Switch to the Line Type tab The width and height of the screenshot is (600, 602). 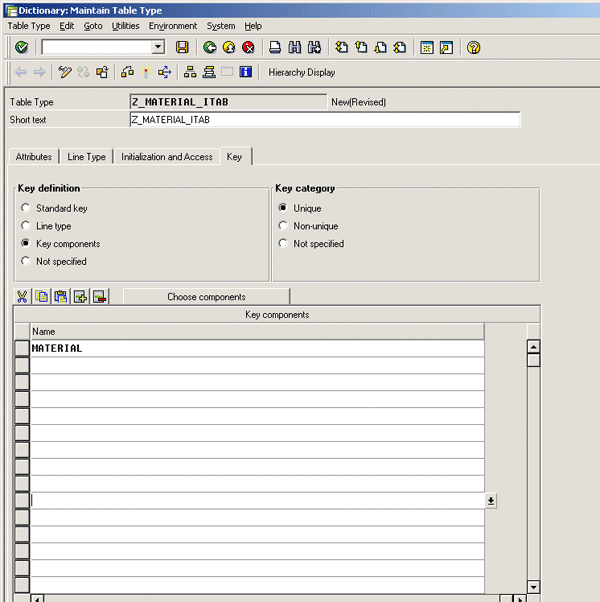point(86,157)
